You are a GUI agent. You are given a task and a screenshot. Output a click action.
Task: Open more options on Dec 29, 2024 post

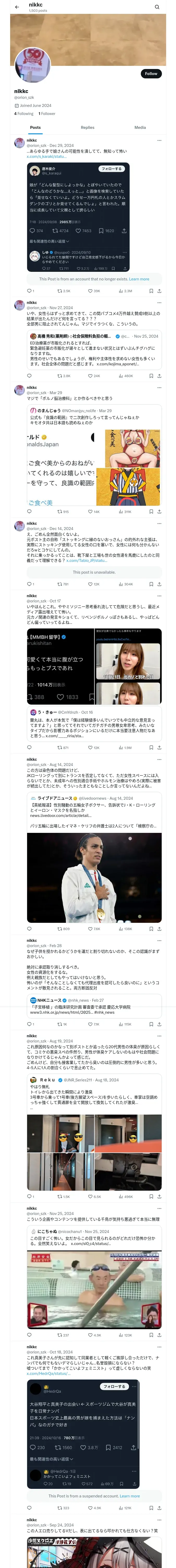pos(160,141)
